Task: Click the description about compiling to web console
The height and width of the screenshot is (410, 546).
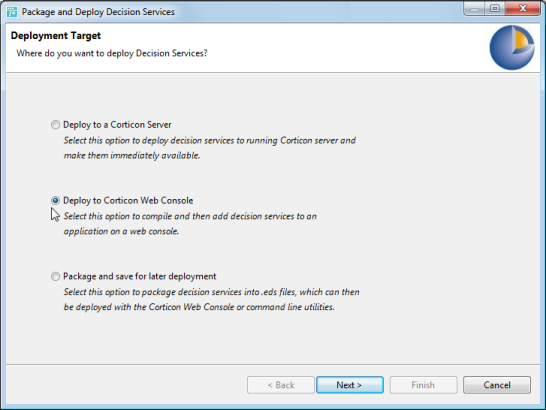Action: 190,224
